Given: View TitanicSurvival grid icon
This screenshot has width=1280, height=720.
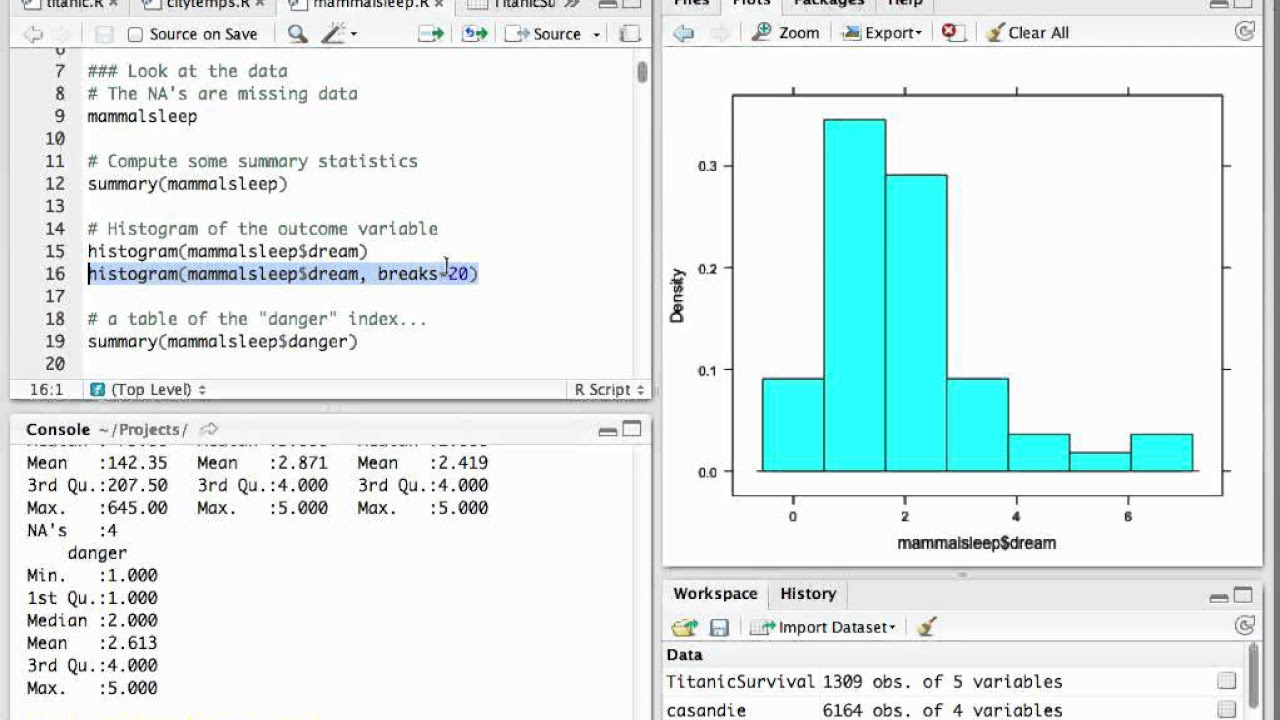Looking at the screenshot, I should point(1227,682).
